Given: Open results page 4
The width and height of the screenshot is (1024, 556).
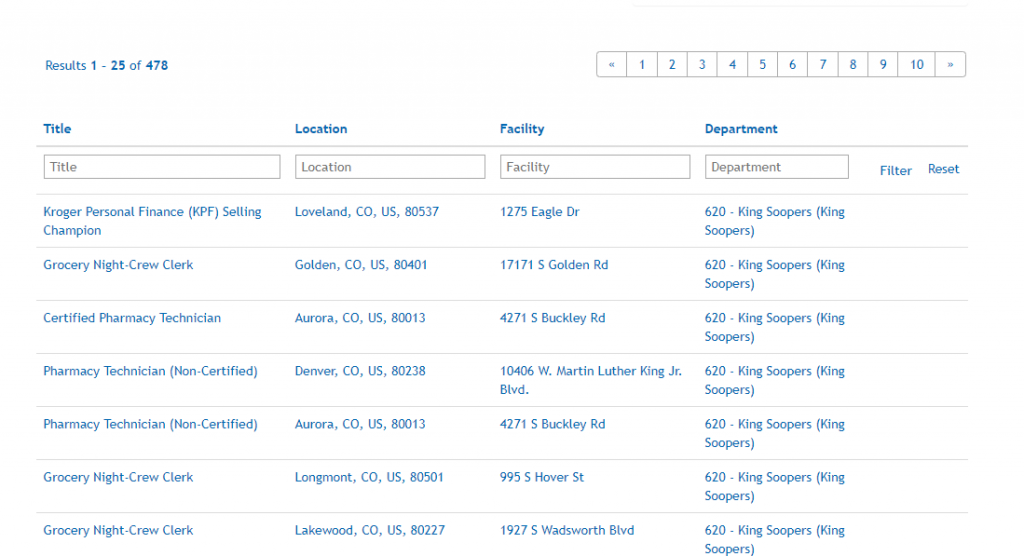Looking at the screenshot, I should [x=732, y=65].
